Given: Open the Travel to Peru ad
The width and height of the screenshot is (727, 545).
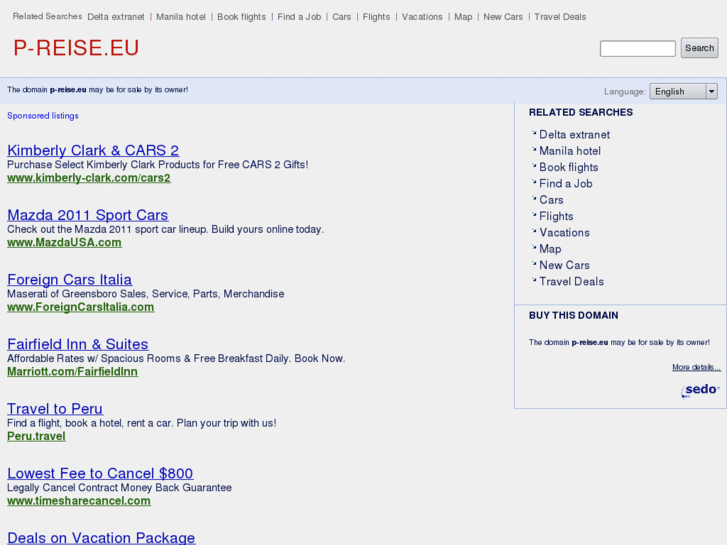Looking at the screenshot, I should coord(55,409).
